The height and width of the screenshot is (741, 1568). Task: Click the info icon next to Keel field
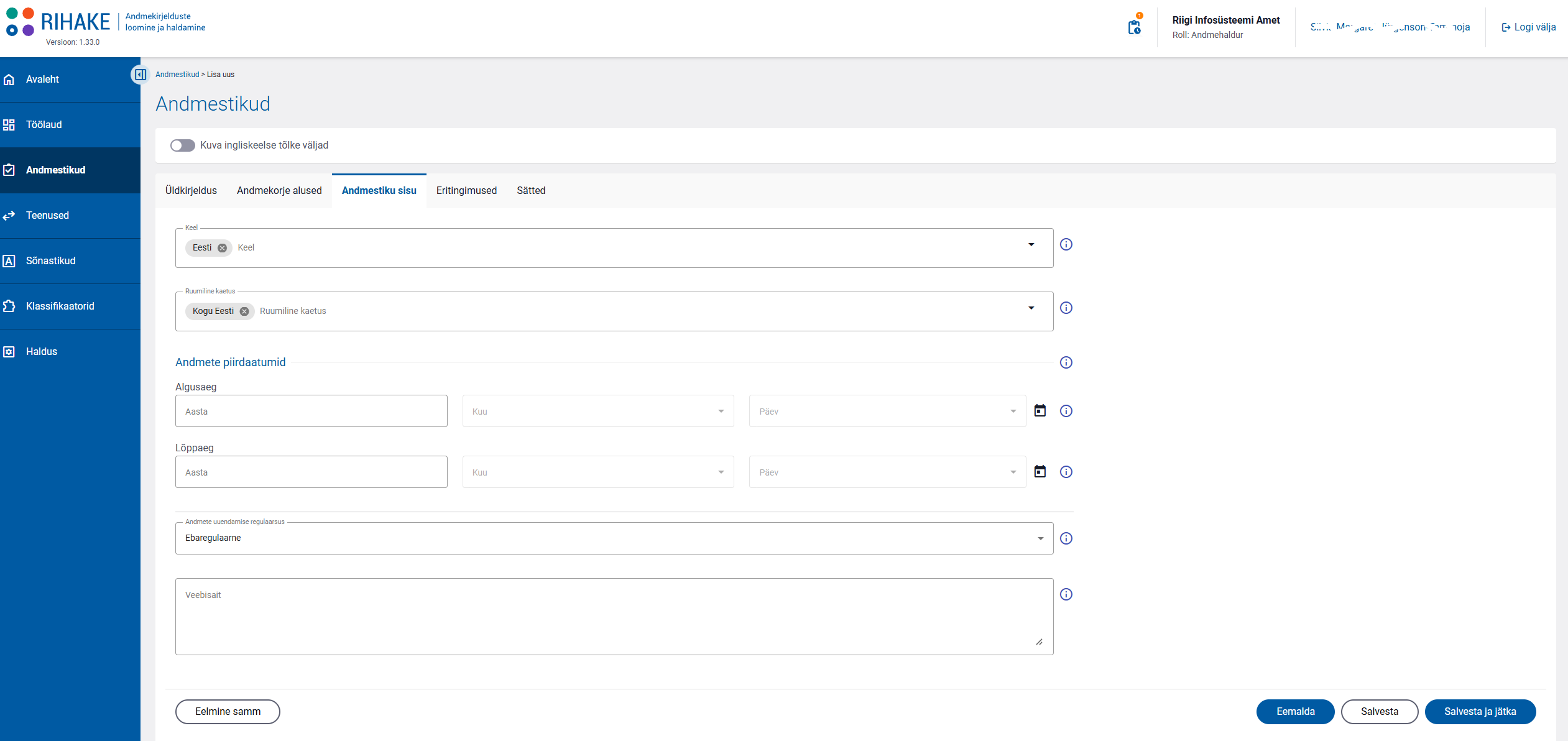pos(1066,244)
